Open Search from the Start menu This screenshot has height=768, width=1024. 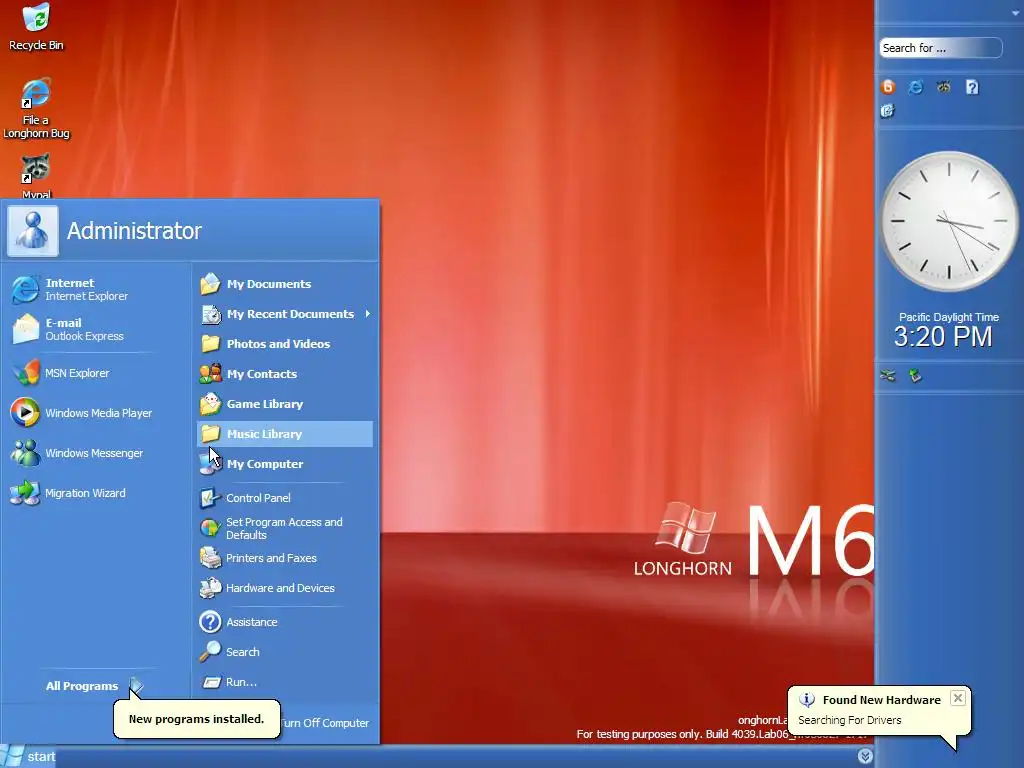(285, 652)
